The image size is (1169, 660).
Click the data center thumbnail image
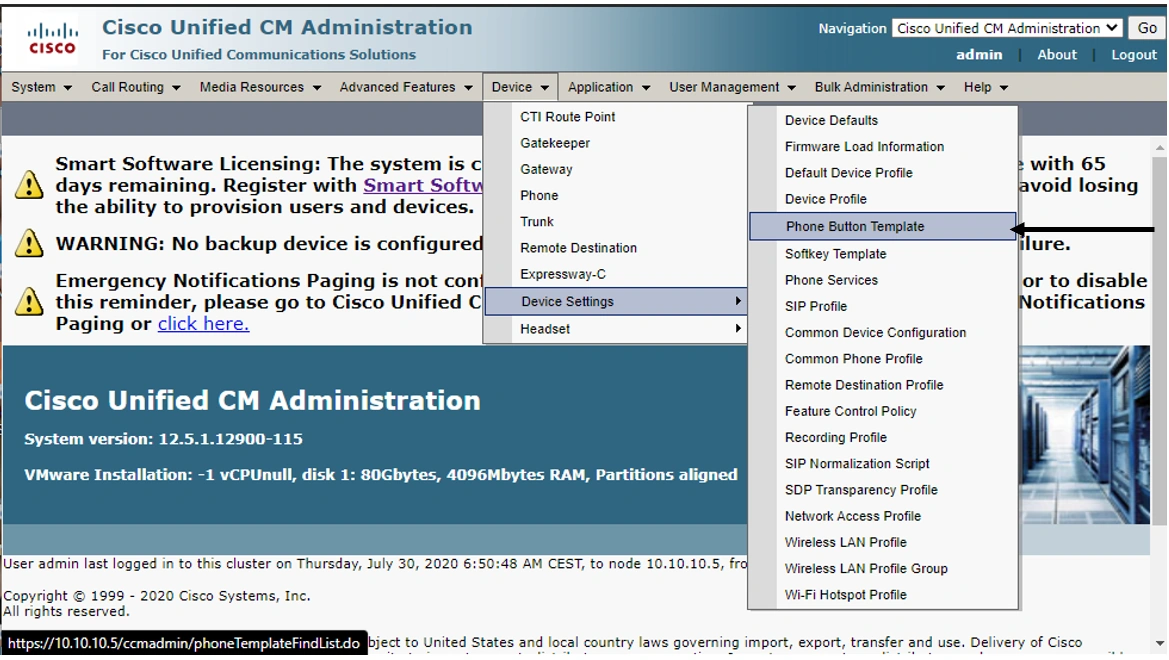(1085, 434)
